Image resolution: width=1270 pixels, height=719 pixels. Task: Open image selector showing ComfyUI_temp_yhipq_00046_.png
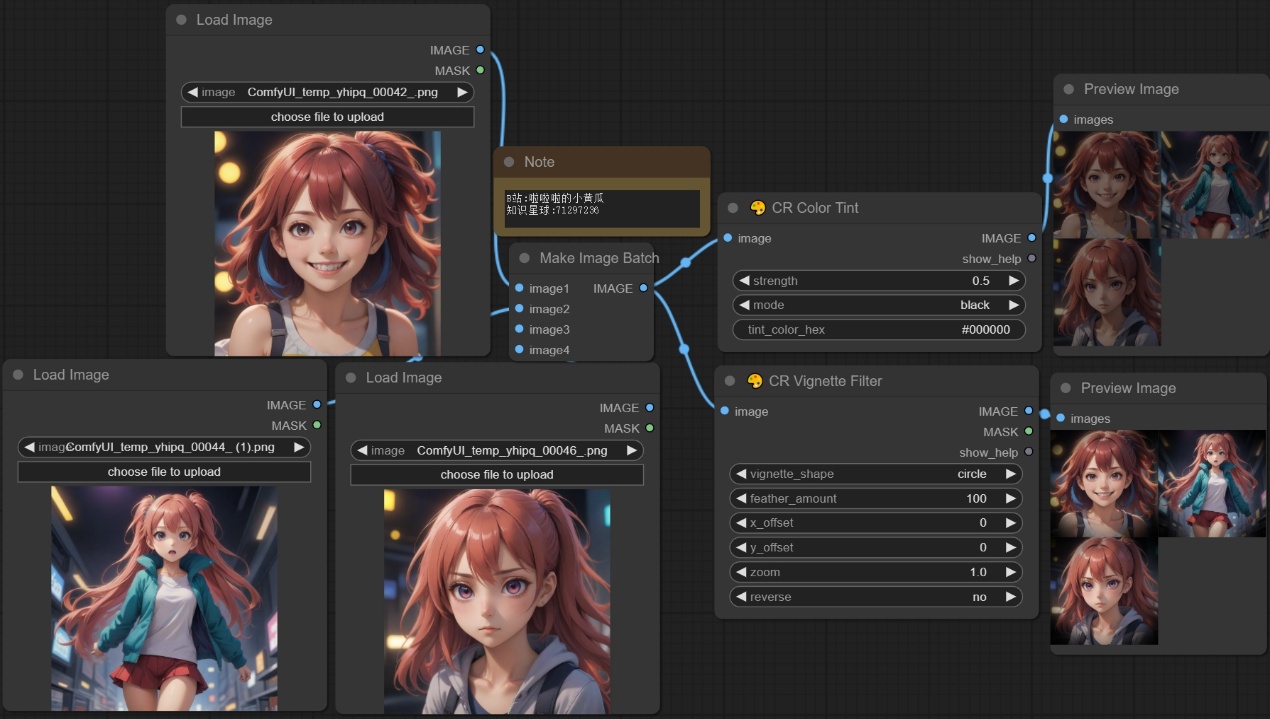pos(497,451)
